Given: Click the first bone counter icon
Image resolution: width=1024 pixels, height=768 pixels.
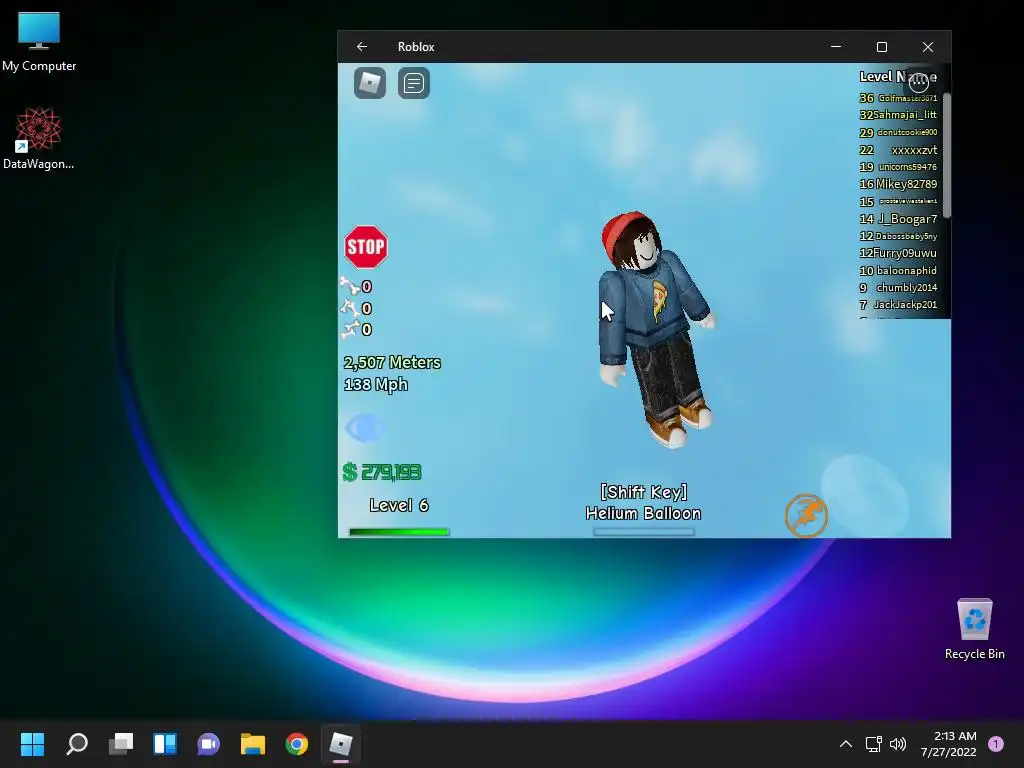Looking at the screenshot, I should pyautogui.click(x=349, y=285).
